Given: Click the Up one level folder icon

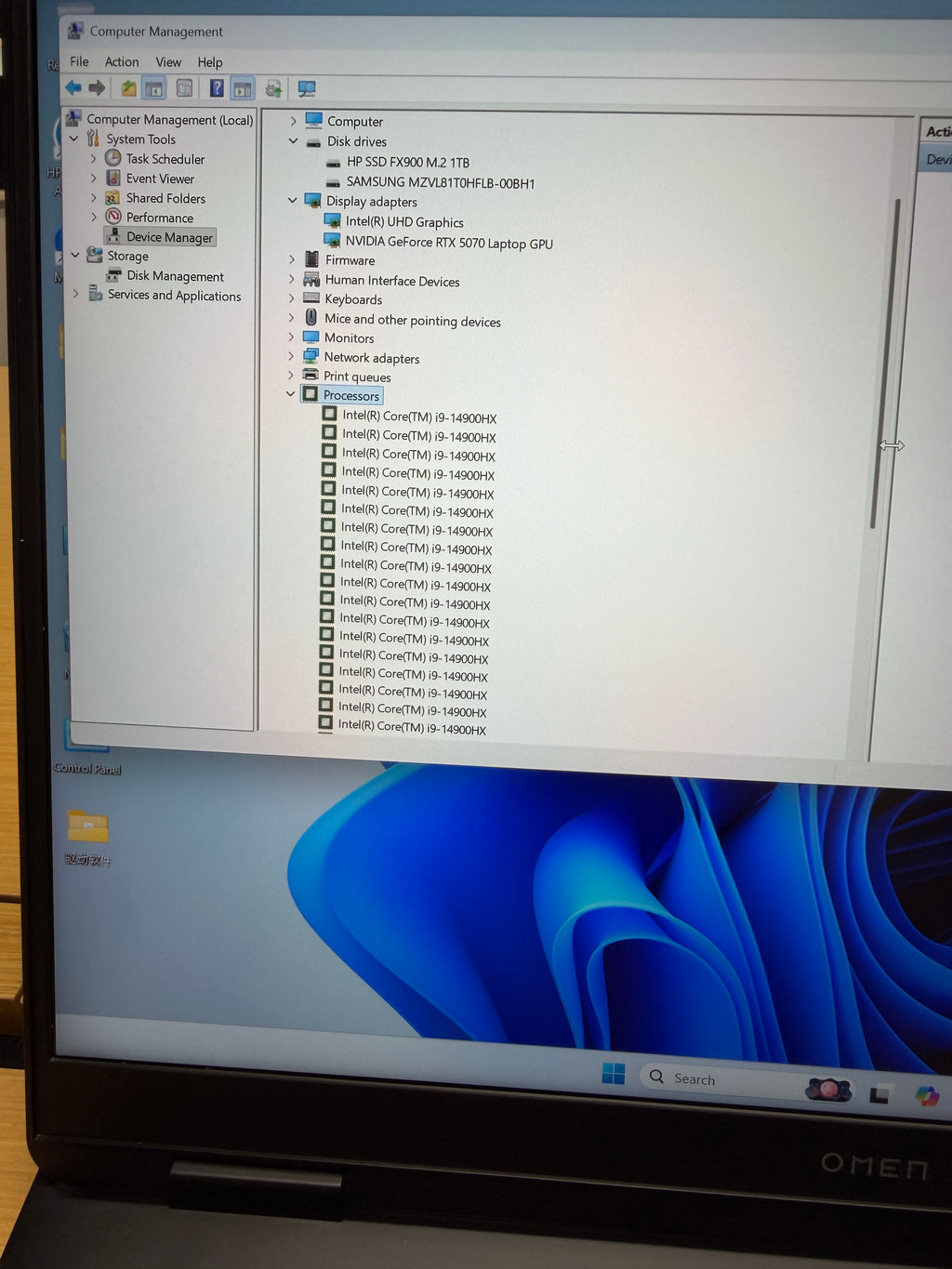Looking at the screenshot, I should click(128, 88).
